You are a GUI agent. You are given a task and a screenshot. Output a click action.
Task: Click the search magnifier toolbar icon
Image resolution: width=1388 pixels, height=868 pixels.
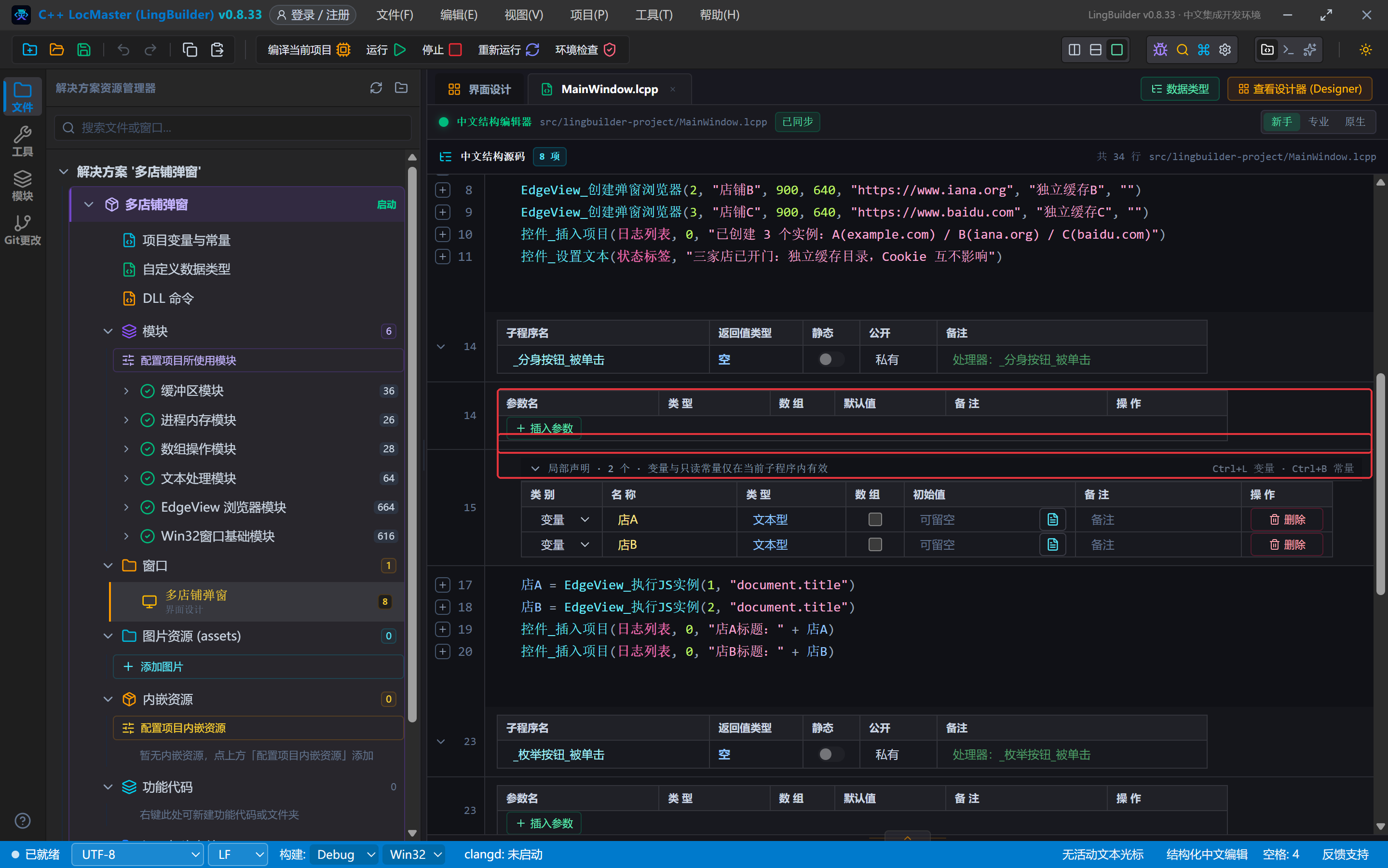1182,50
